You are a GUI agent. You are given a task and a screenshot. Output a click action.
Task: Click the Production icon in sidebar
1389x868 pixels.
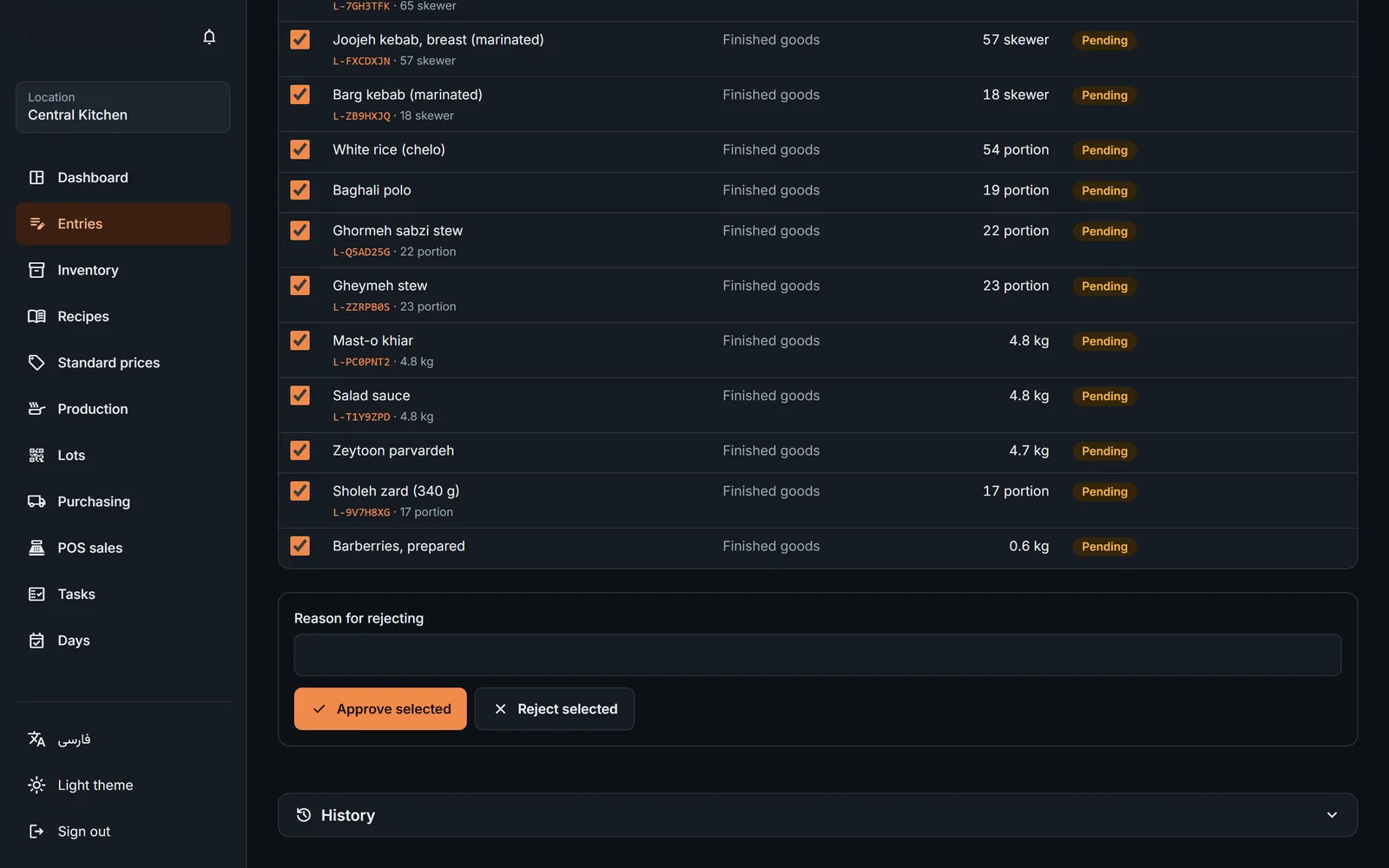(x=36, y=409)
